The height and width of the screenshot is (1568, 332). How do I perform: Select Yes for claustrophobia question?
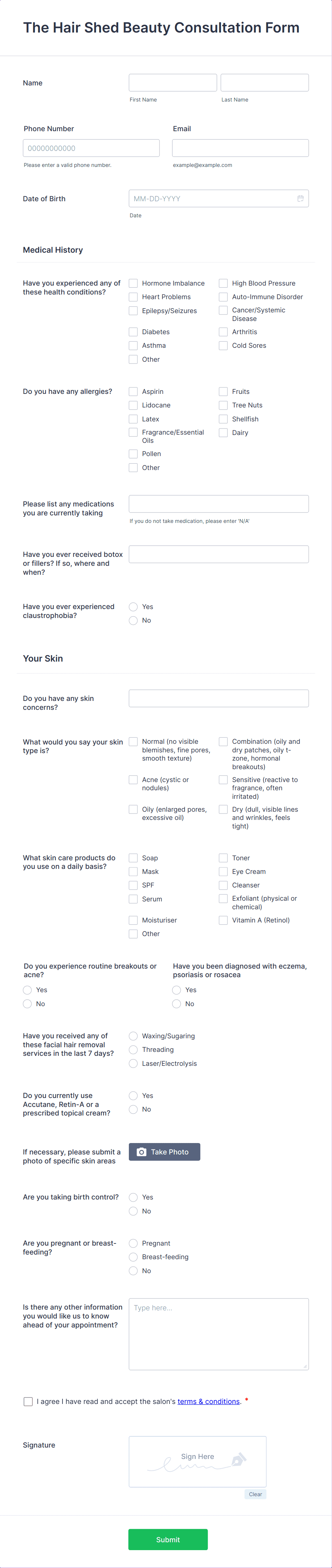pos(133,607)
